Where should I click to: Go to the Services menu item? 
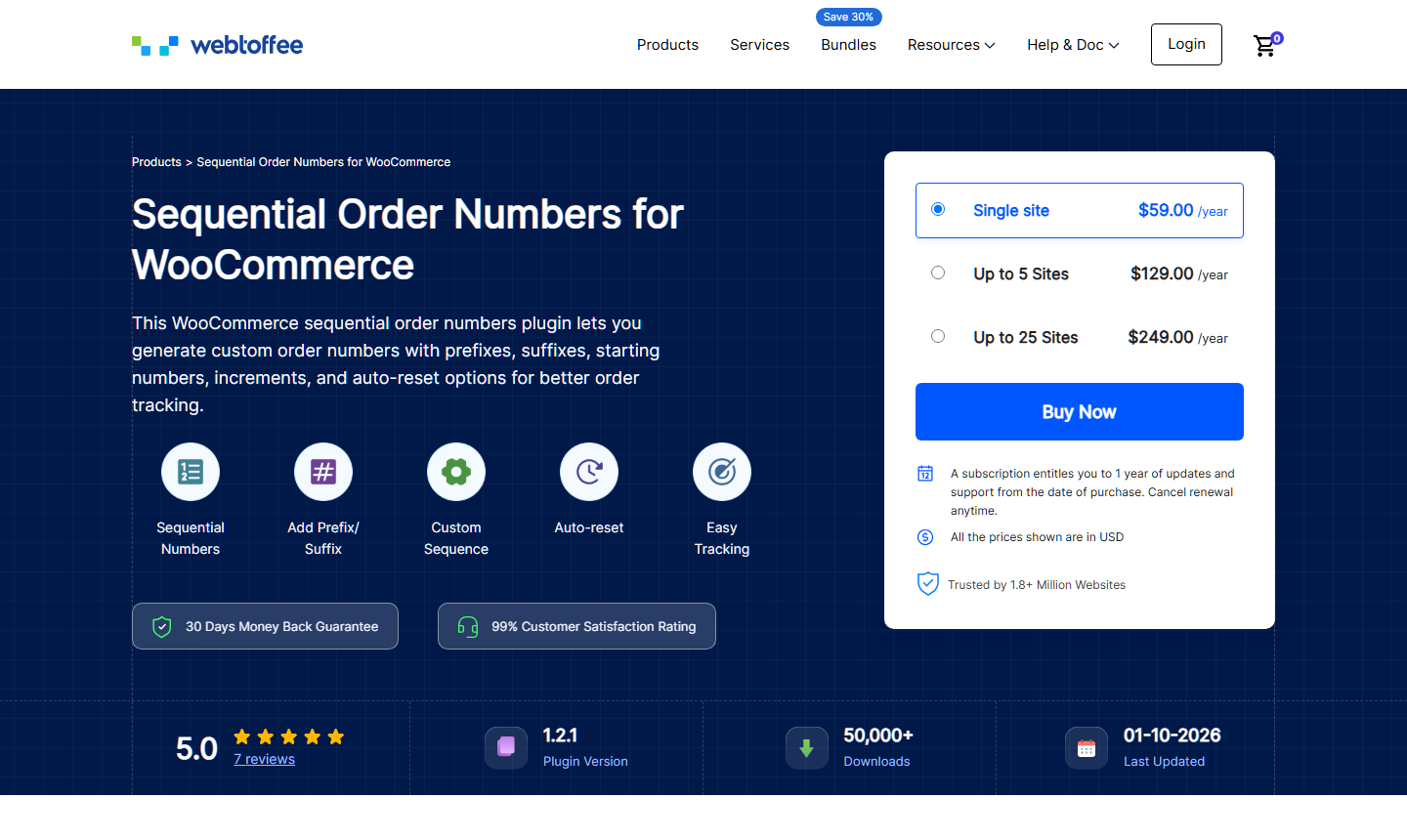tap(759, 45)
